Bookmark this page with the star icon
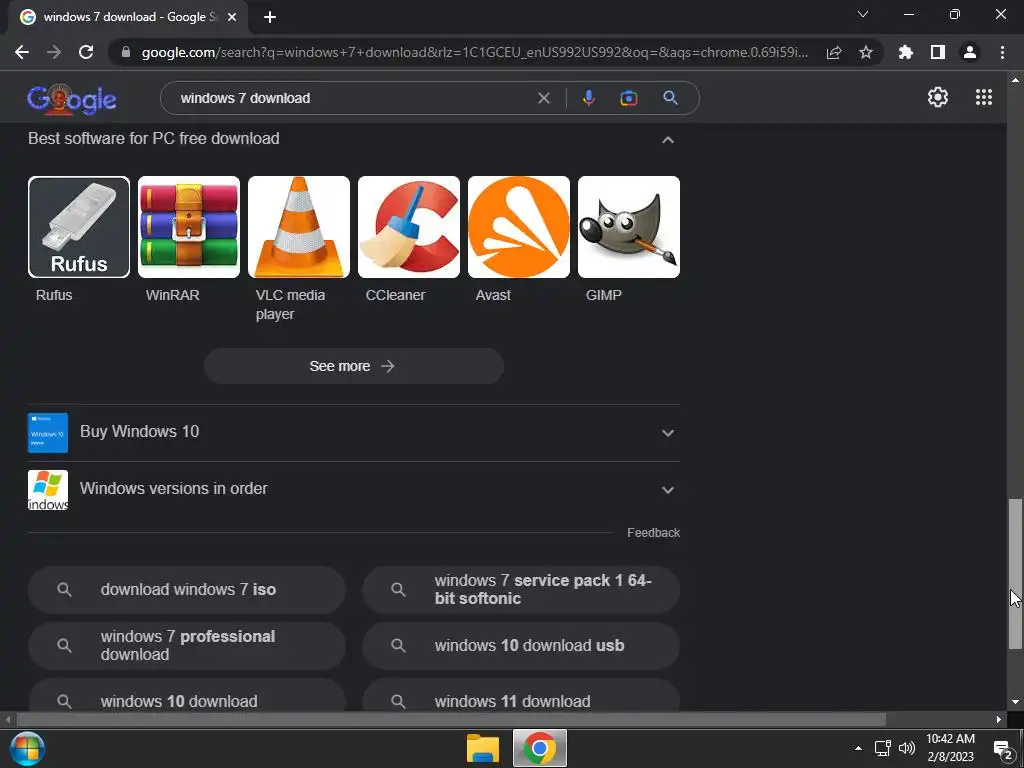1024x768 pixels. click(866, 52)
